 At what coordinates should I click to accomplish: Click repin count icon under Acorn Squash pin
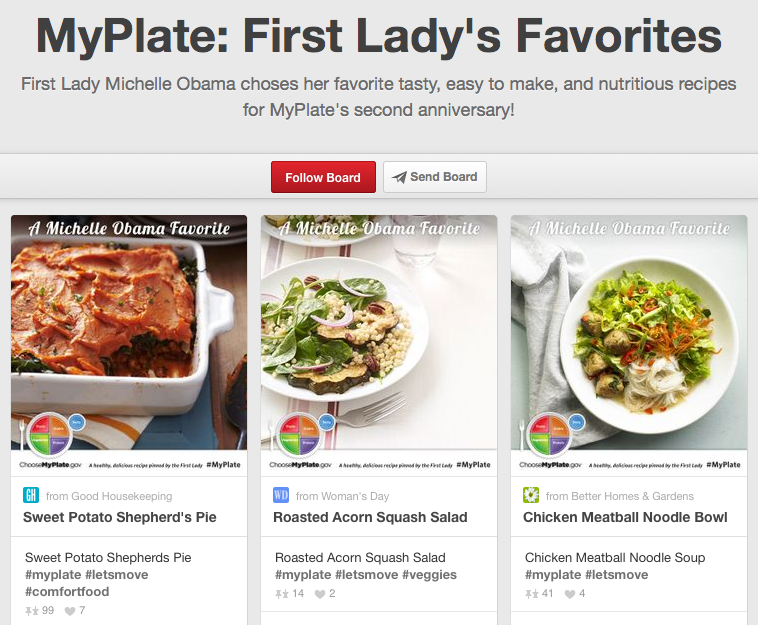coord(282,594)
